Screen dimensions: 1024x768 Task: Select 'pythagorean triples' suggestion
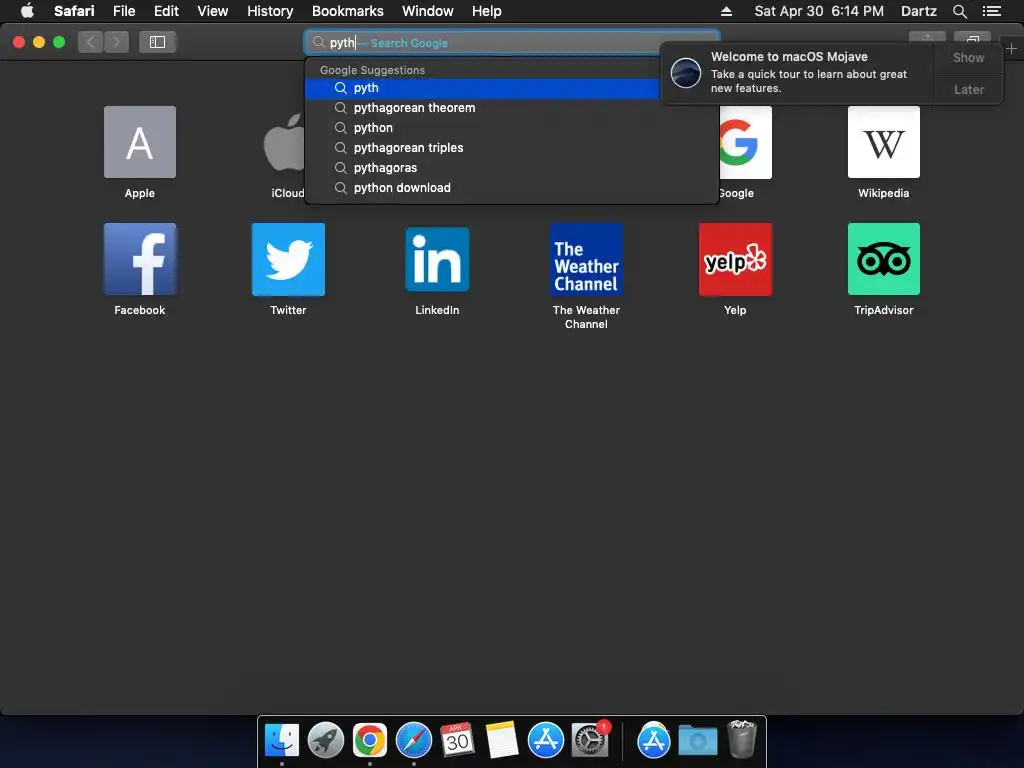tap(511, 148)
